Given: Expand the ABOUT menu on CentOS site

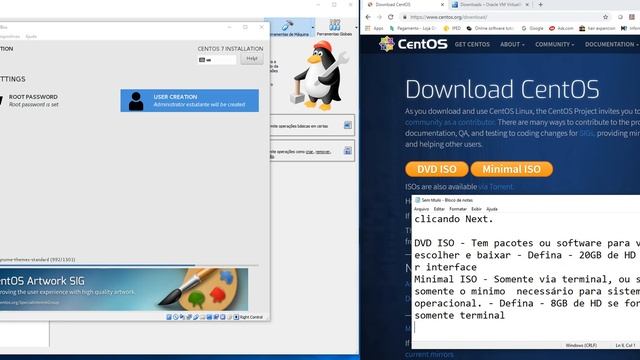Looking at the screenshot, I should click(512, 44).
